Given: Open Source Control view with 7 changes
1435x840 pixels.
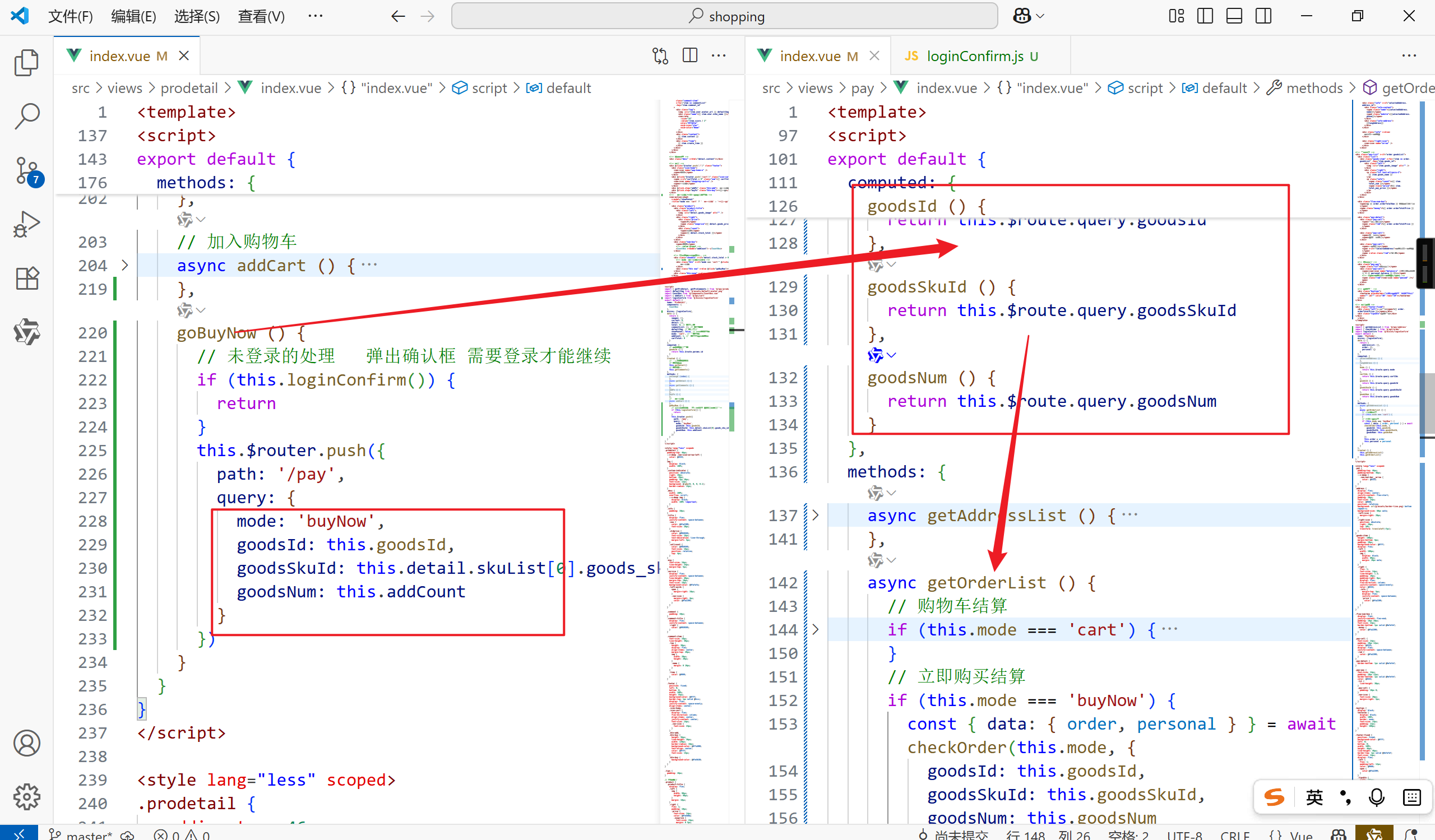Looking at the screenshot, I should click(x=26, y=171).
